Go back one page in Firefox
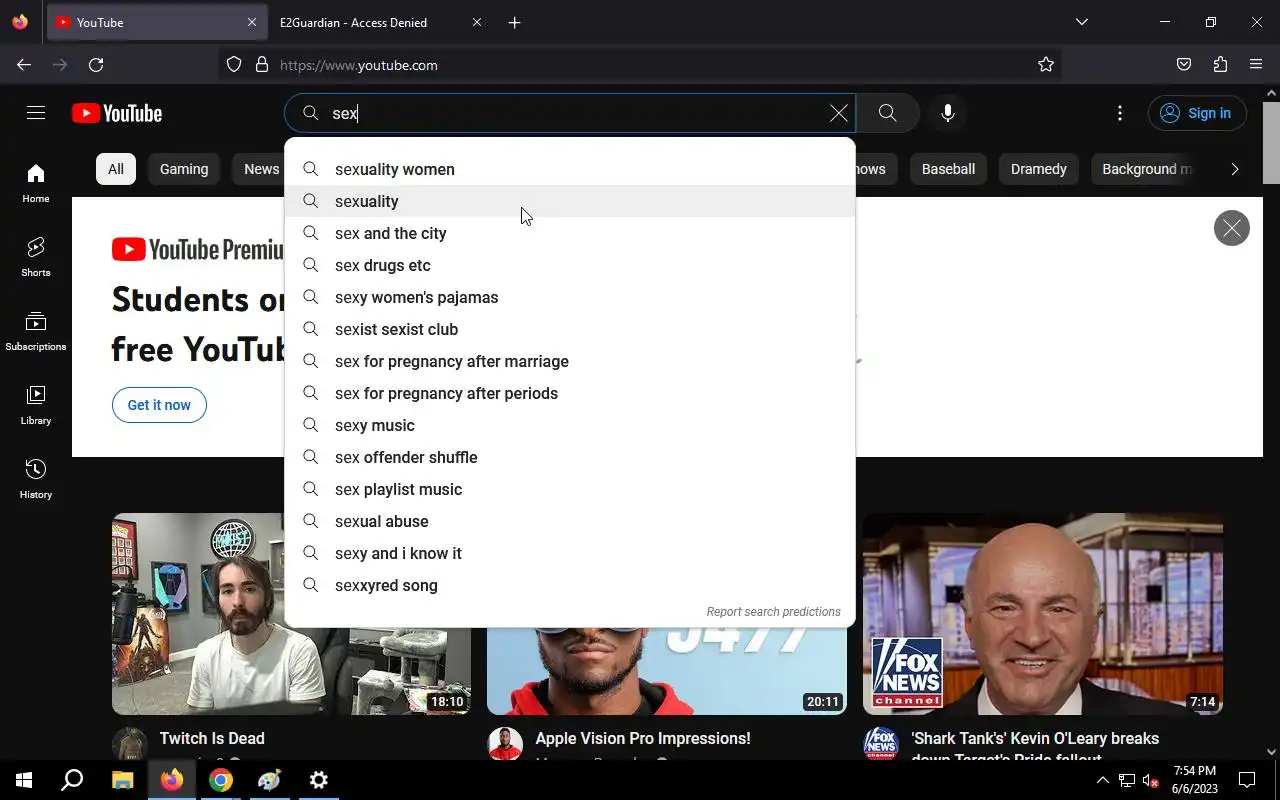The height and width of the screenshot is (800, 1280). [24, 65]
